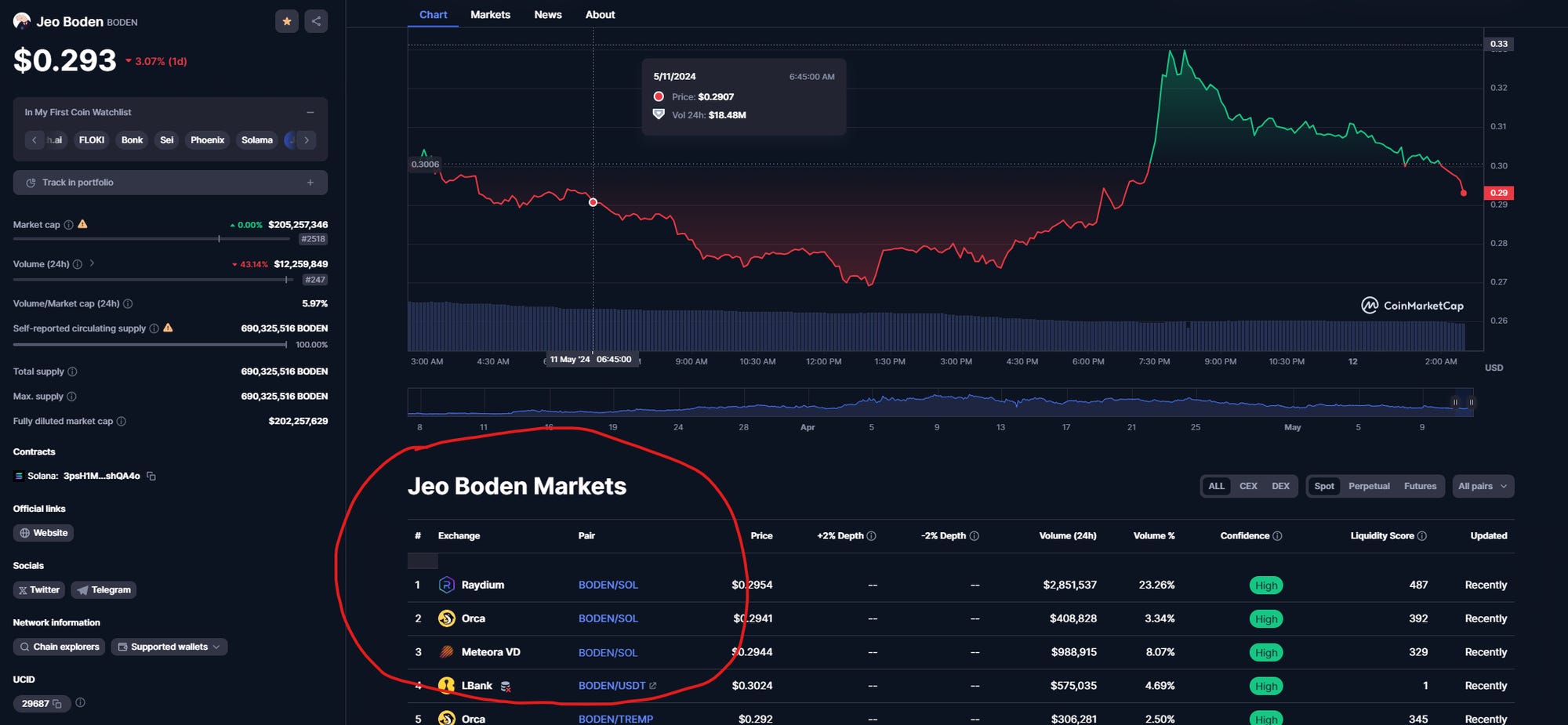Open the official Website link
The width and height of the screenshot is (1568, 725).
point(43,533)
